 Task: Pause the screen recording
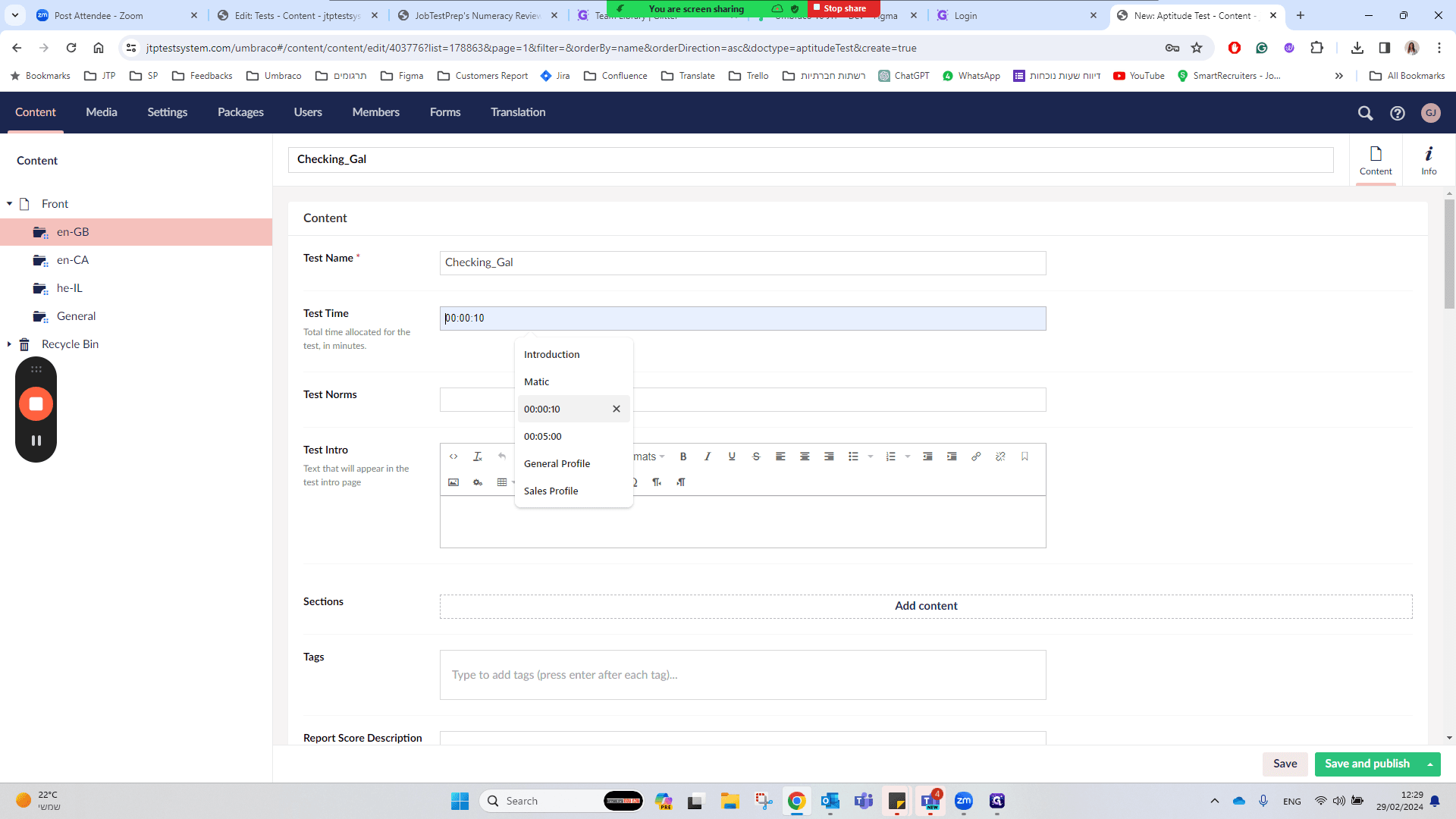36,441
